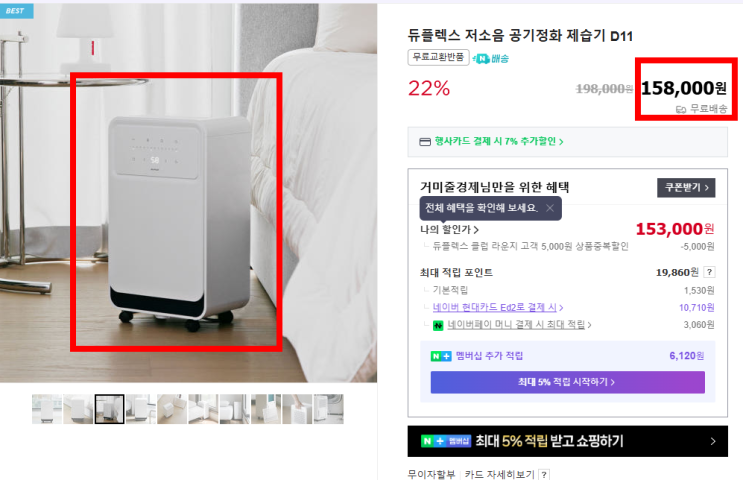Open the arrow on 최대 5% 적립 받고 쇼핑하기 banner
This screenshot has width=743, height=480.
(713, 441)
